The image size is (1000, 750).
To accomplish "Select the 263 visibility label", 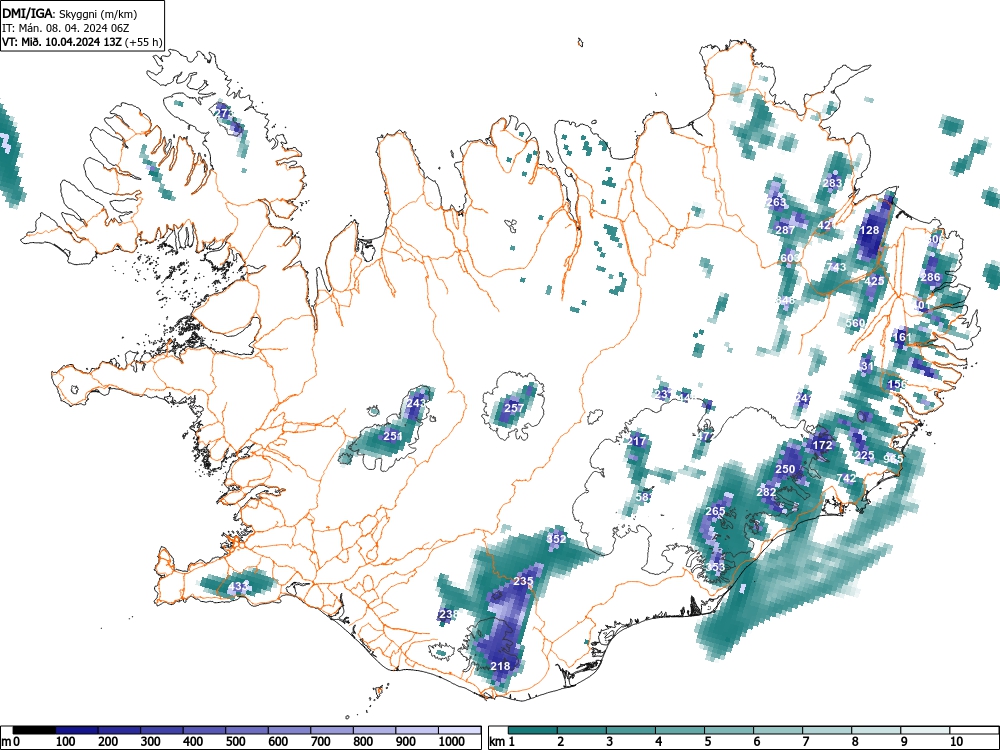I will 776,202.
